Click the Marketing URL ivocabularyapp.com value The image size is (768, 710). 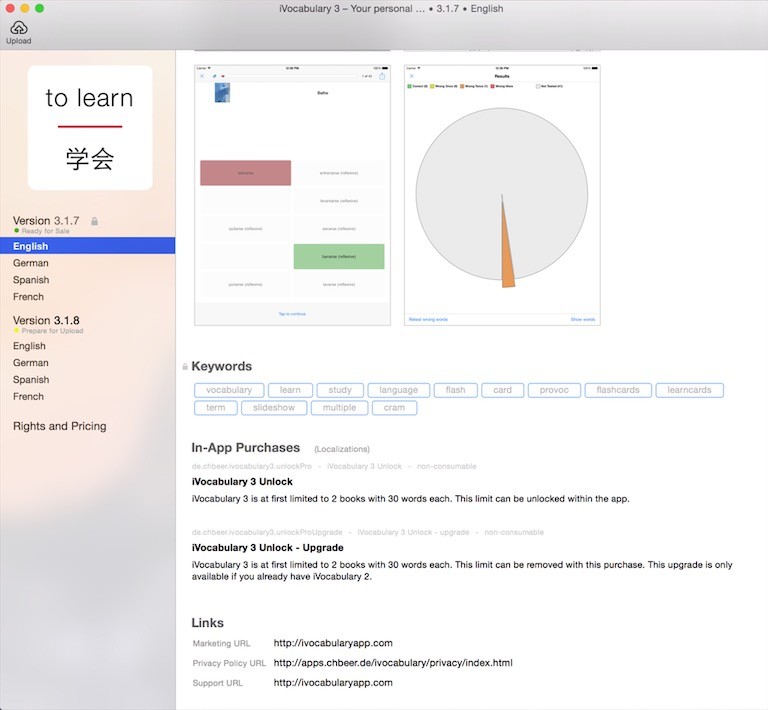[x=333, y=643]
